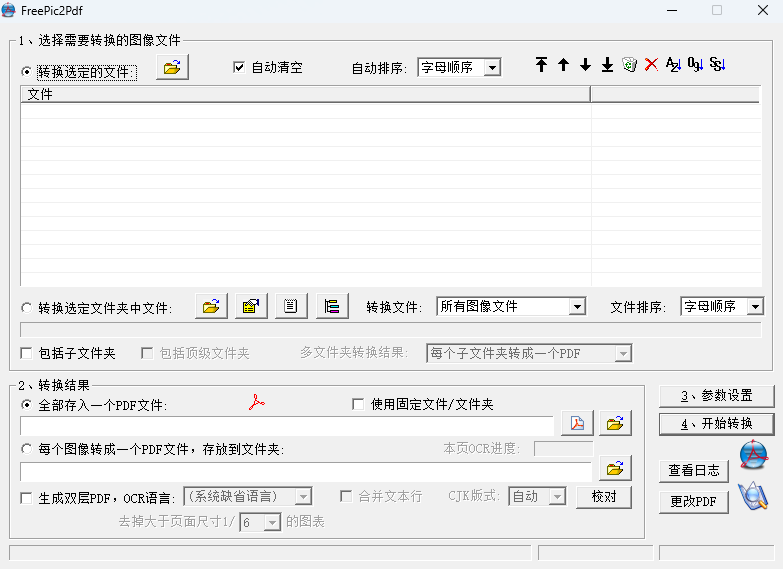
Task: Click the move-to-top arrow icon
Action: [x=541, y=65]
